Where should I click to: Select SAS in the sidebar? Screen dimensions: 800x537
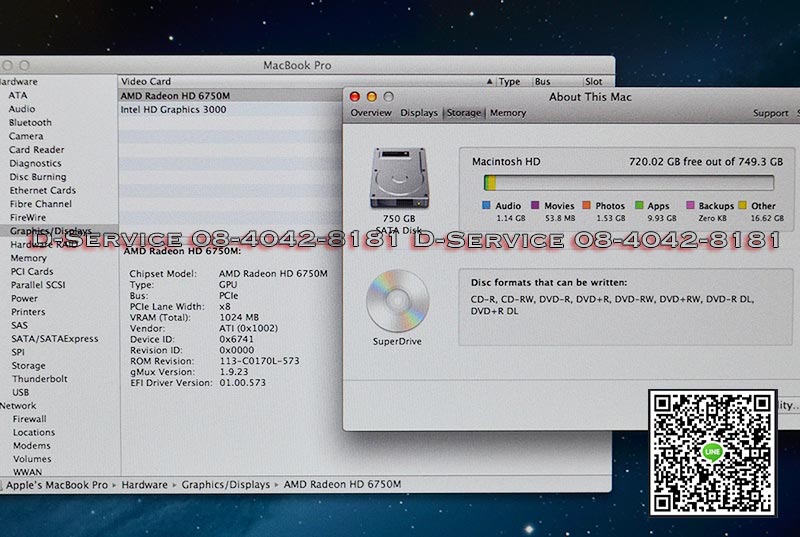[x=19, y=325]
